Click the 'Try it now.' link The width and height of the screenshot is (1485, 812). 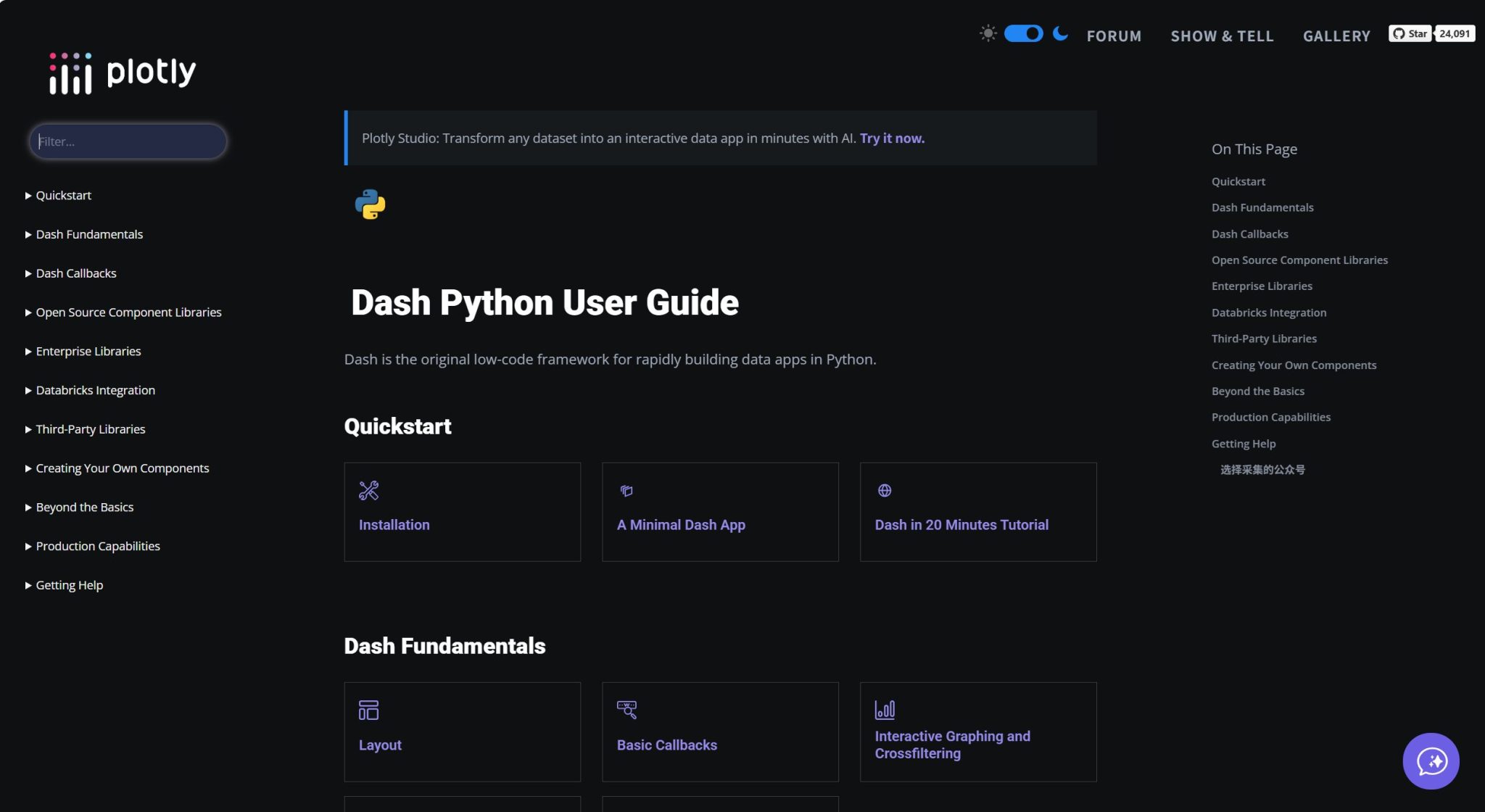[892, 138]
